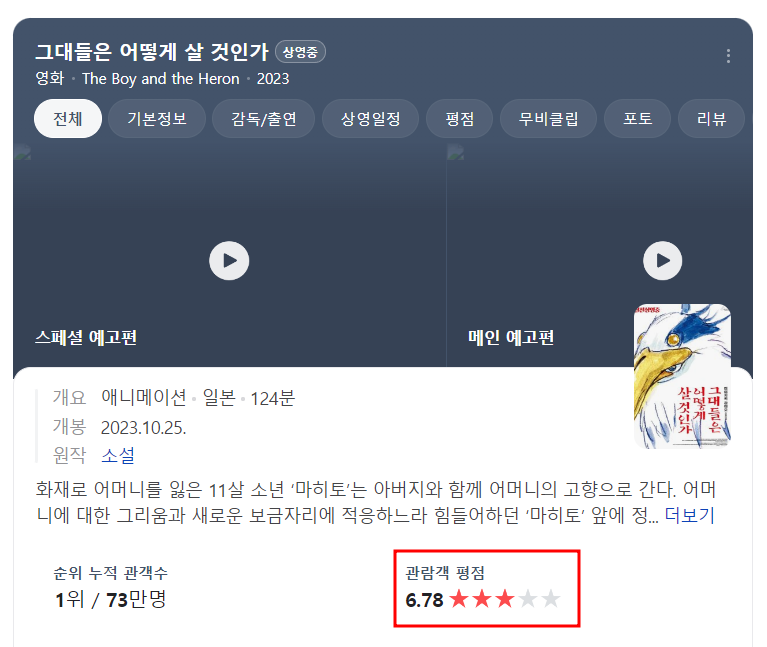Open the 소설 original work link
The image size is (767, 647).
tap(118, 455)
